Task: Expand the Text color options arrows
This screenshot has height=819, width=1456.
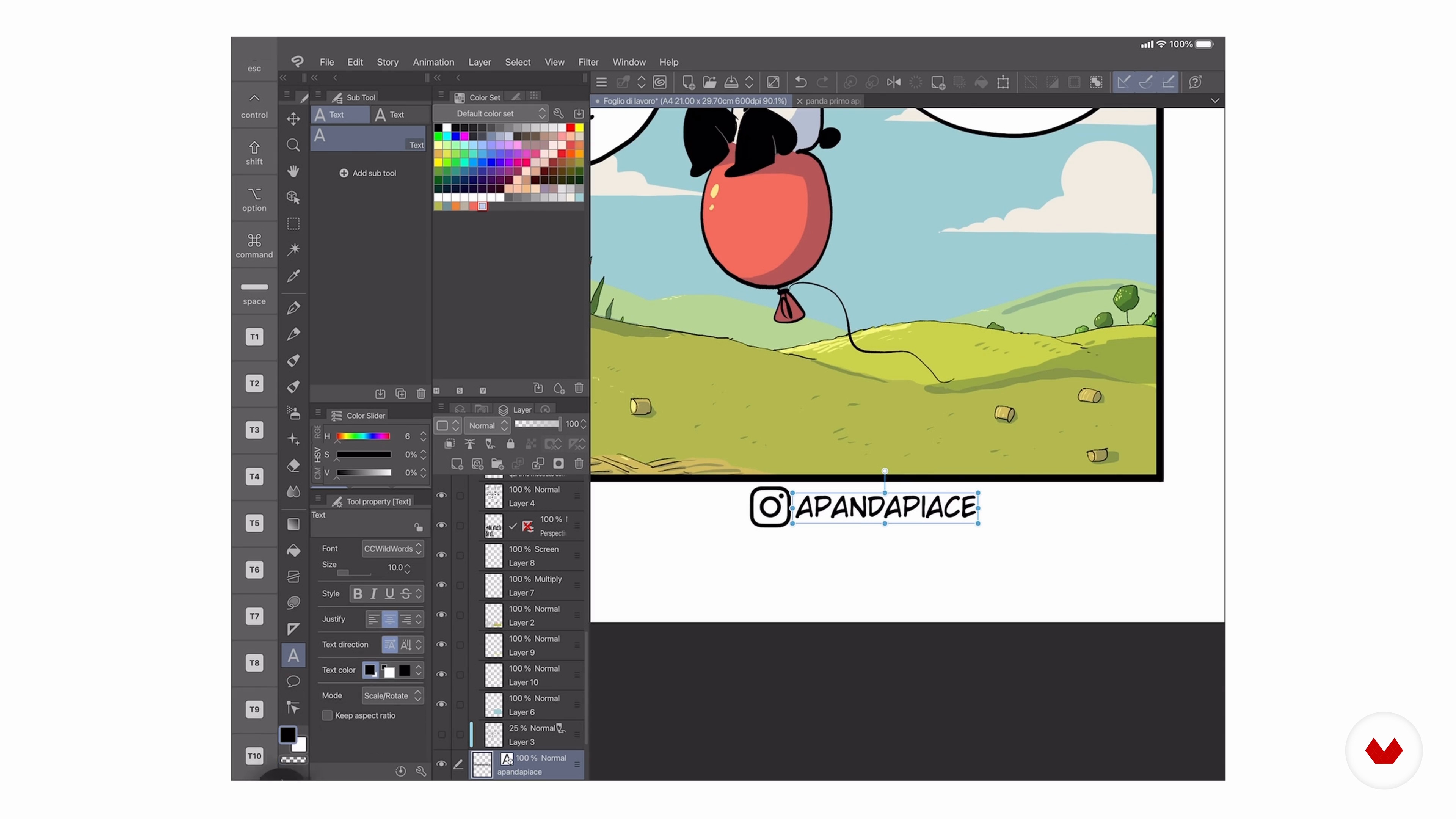Action: pos(419,670)
